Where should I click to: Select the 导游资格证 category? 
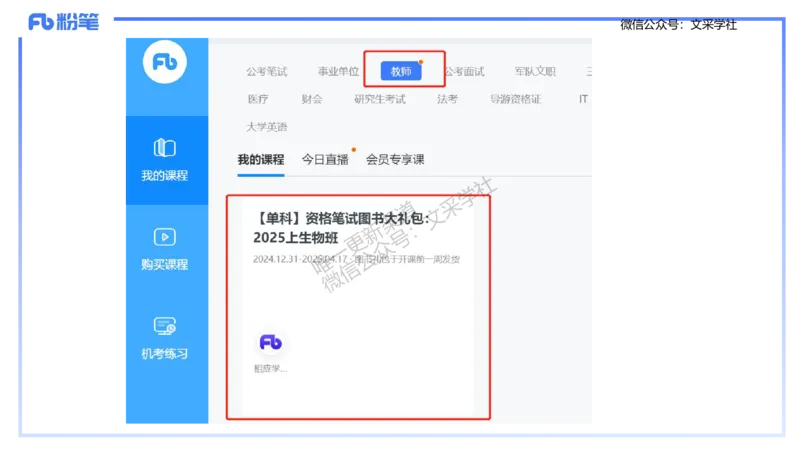point(515,99)
